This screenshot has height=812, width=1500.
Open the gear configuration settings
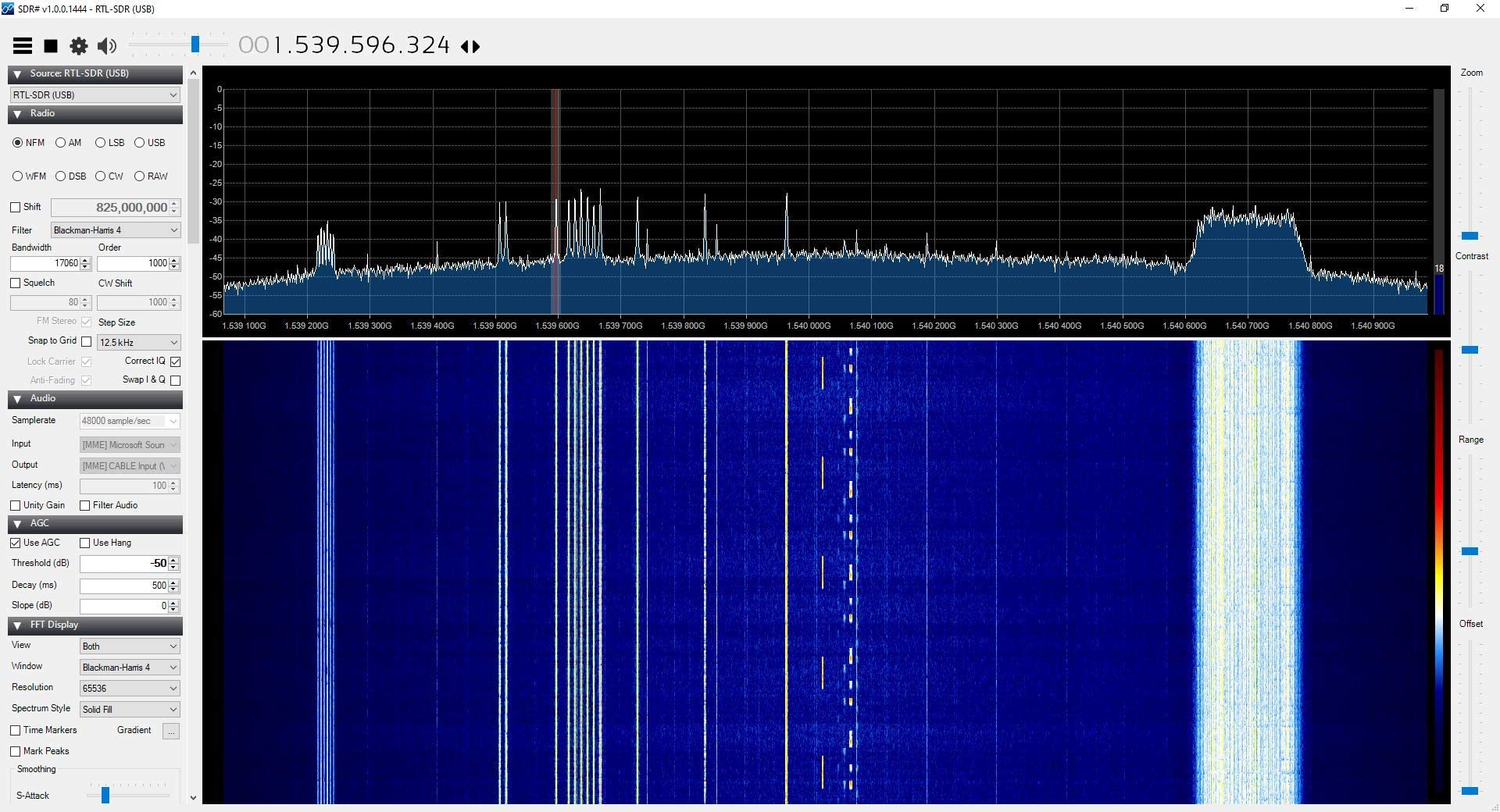79,46
